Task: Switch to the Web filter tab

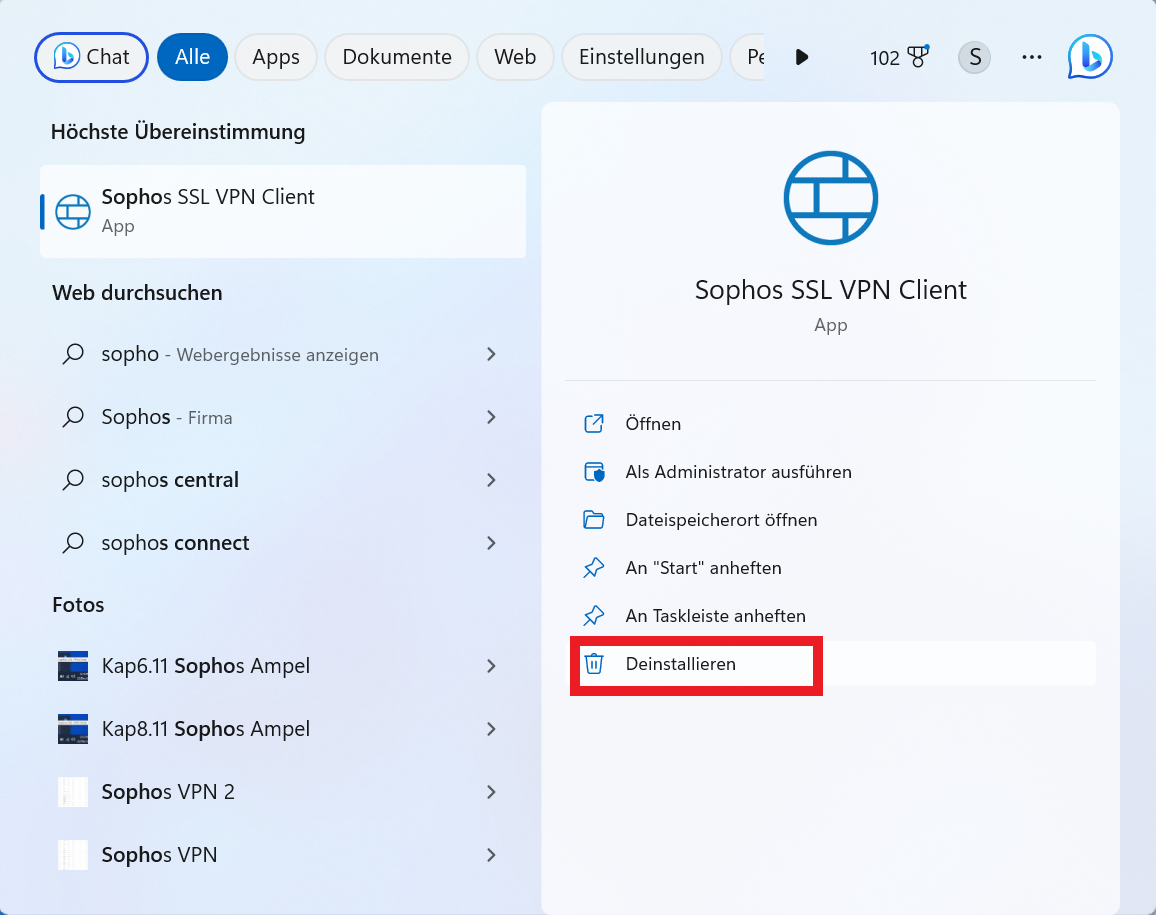Action: pos(515,58)
